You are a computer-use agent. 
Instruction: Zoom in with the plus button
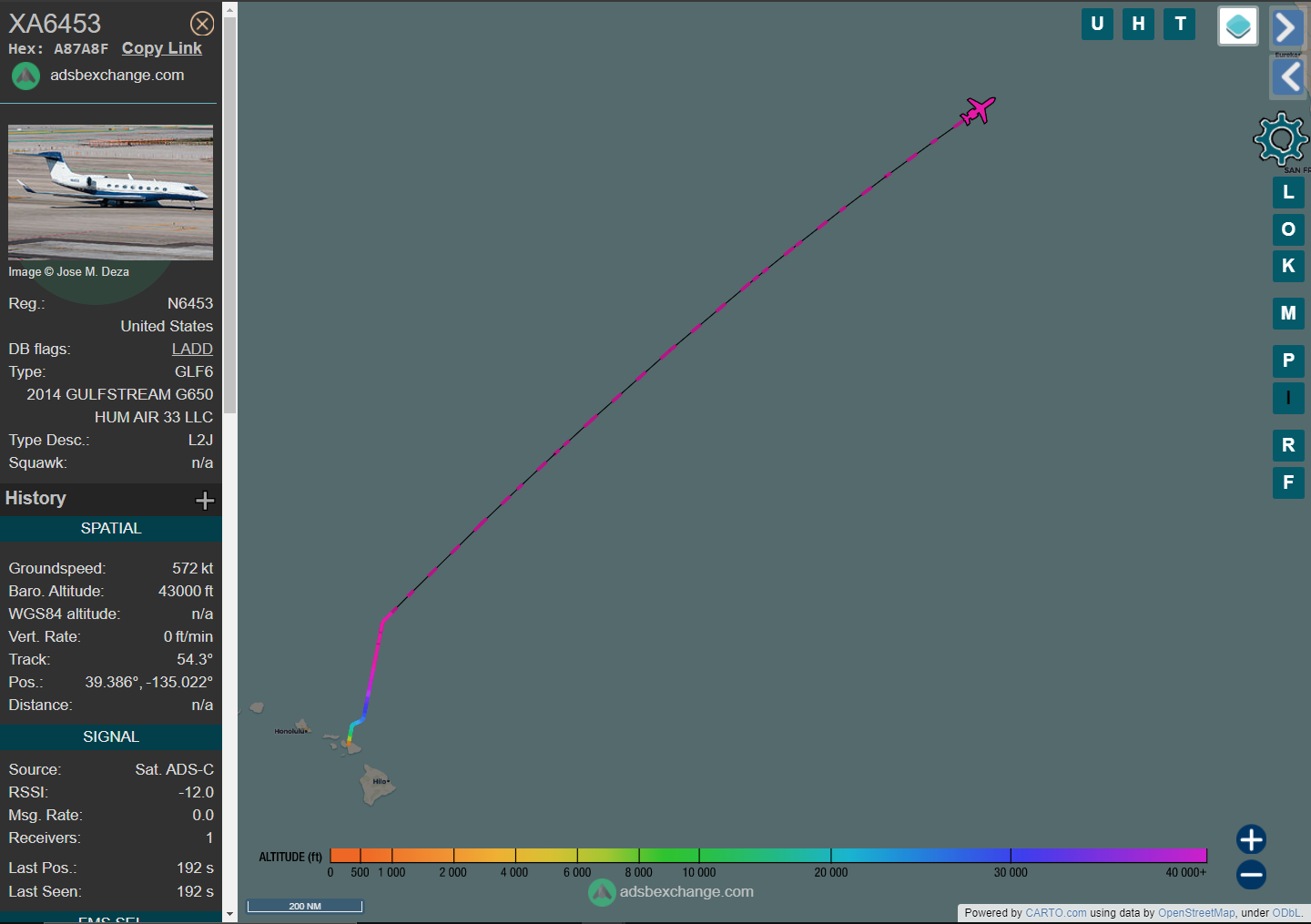pyautogui.click(x=1251, y=839)
